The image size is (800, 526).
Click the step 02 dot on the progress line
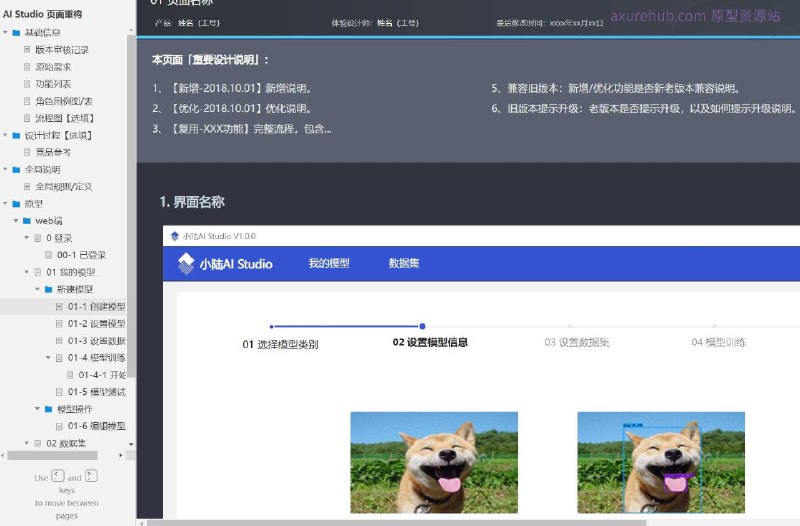[422, 326]
